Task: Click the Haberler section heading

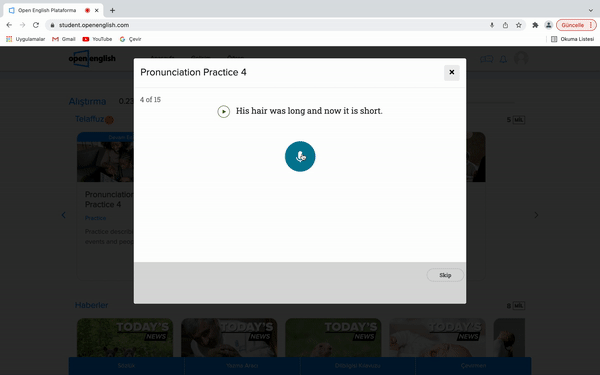Action: point(91,305)
